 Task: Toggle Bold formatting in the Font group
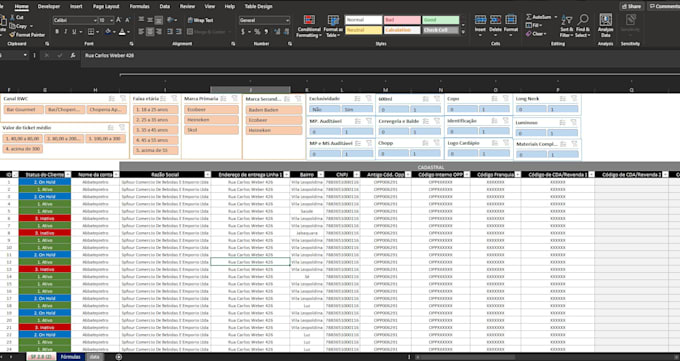click(x=57, y=32)
